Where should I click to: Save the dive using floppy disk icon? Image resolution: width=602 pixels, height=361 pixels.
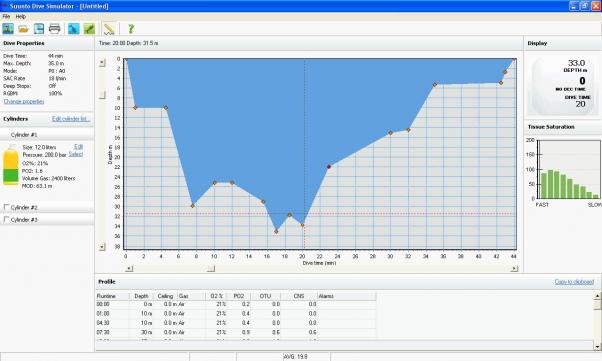39,29
